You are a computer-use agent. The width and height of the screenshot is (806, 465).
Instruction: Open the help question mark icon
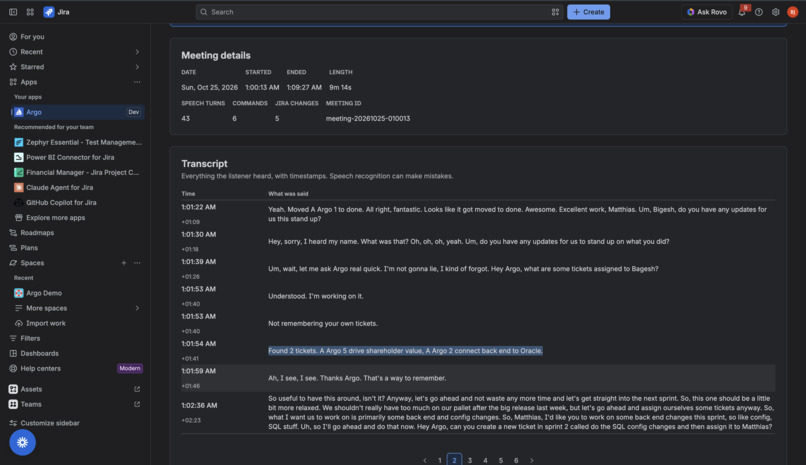[x=759, y=12]
